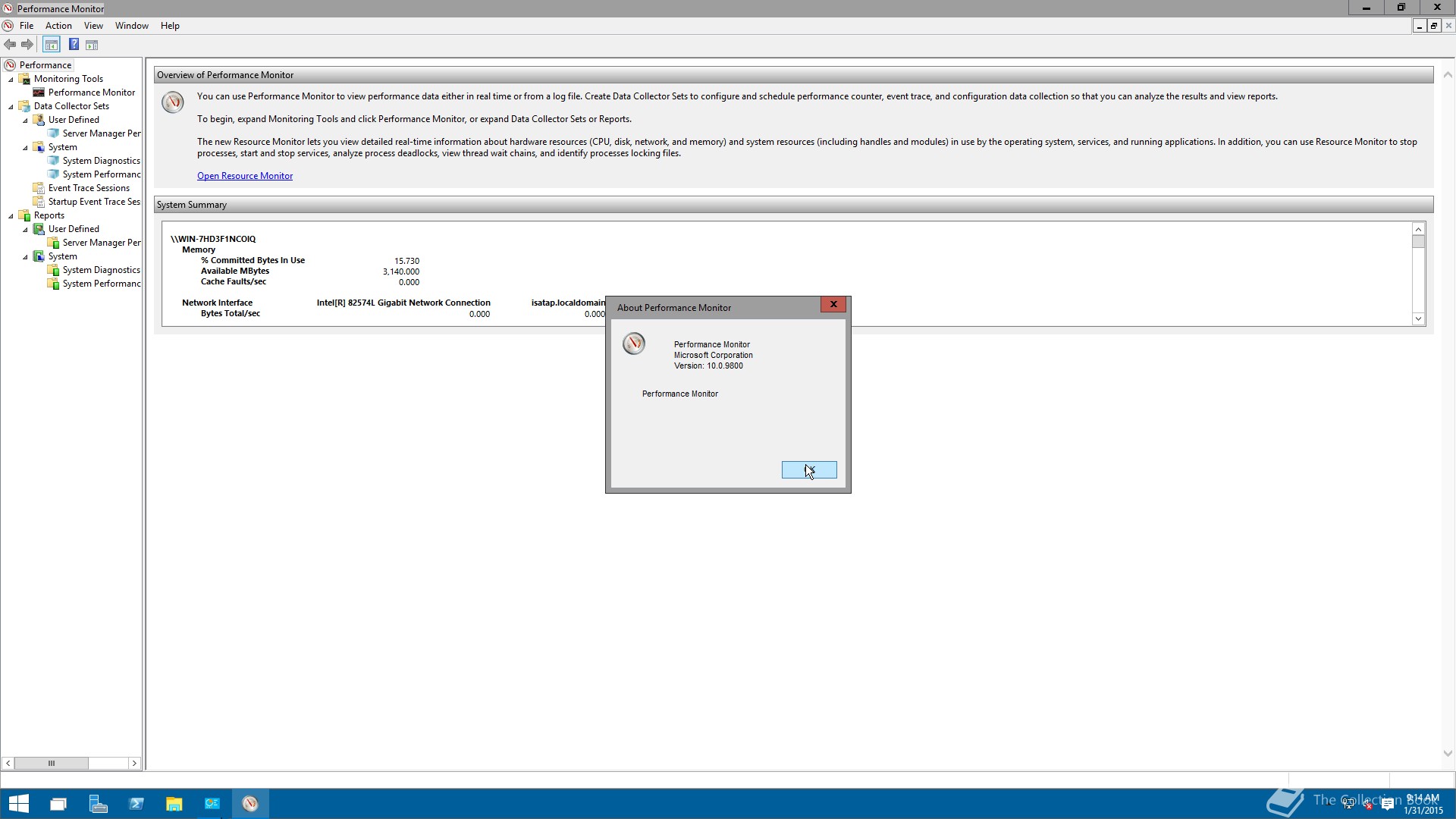
Task: Click the \\WIN-7HD3F1NCOIQ computer name
Action: click(213, 239)
